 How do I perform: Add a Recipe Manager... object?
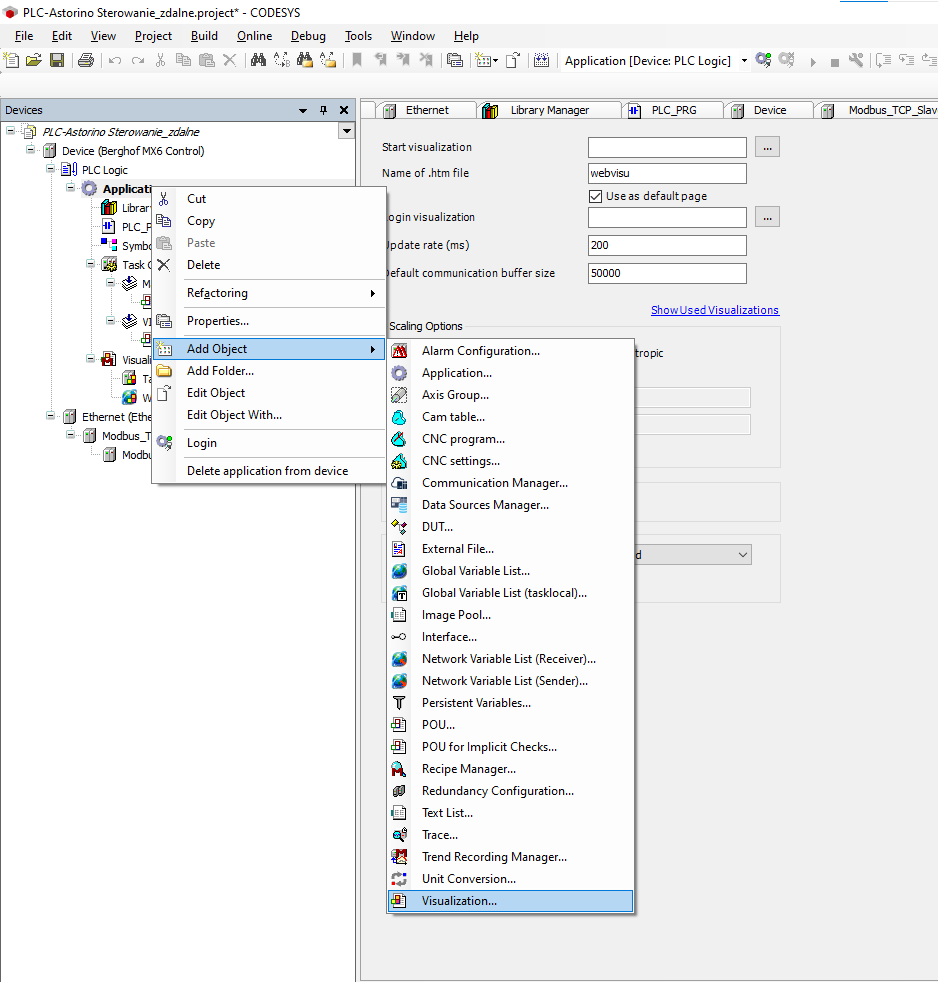tap(510, 769)
